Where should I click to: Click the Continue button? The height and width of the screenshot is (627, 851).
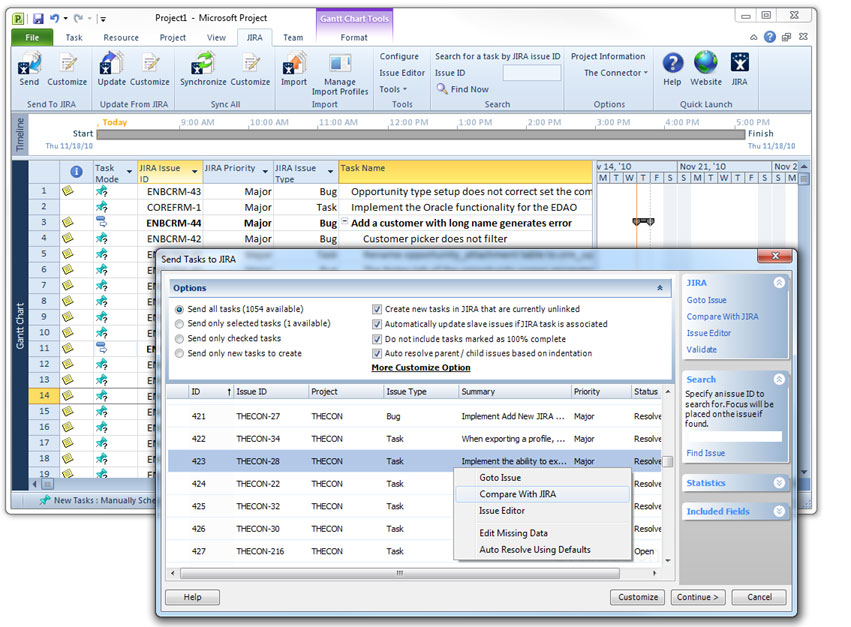coord(697,597)
